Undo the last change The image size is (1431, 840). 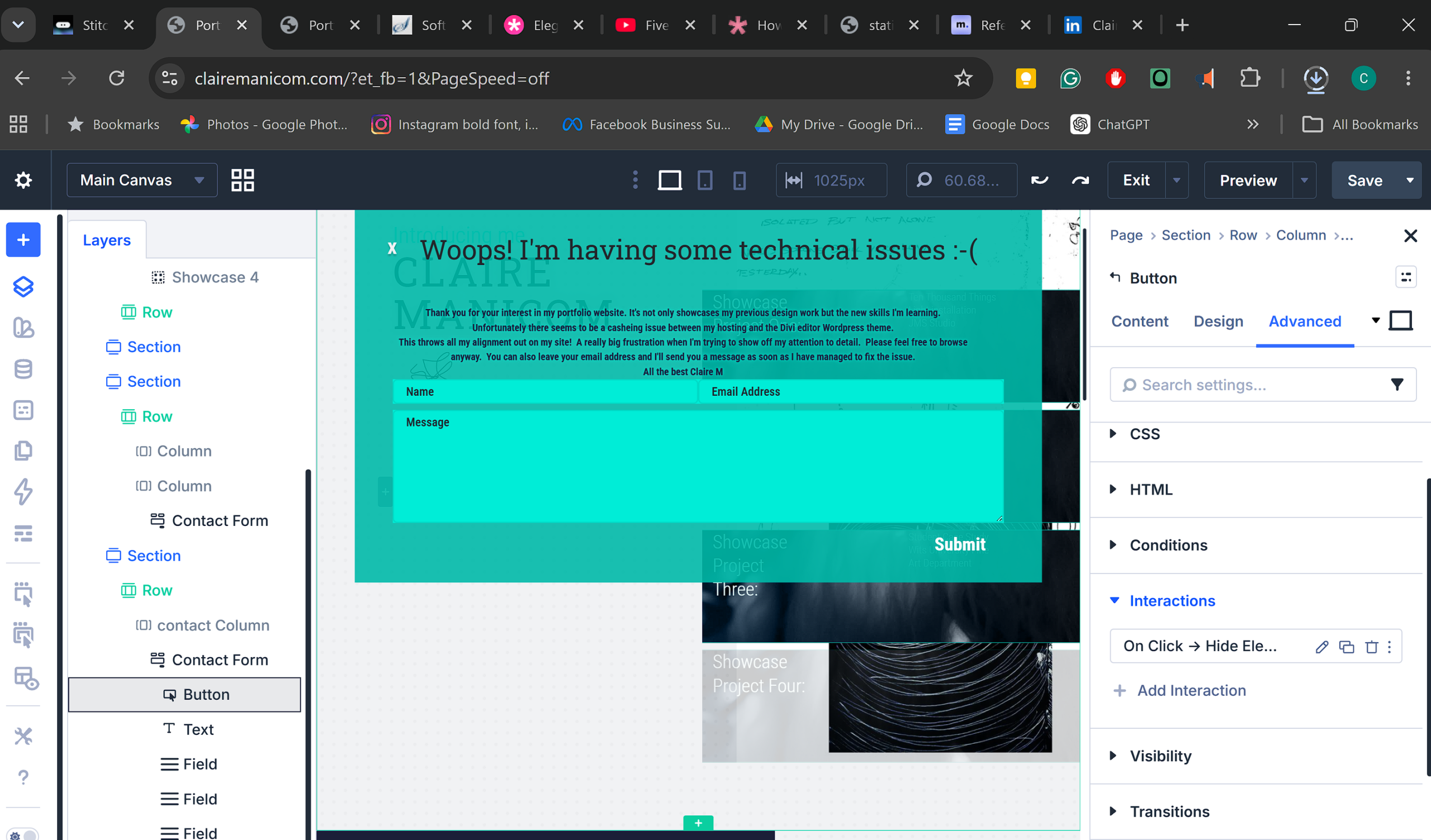tap(1039, 181)
